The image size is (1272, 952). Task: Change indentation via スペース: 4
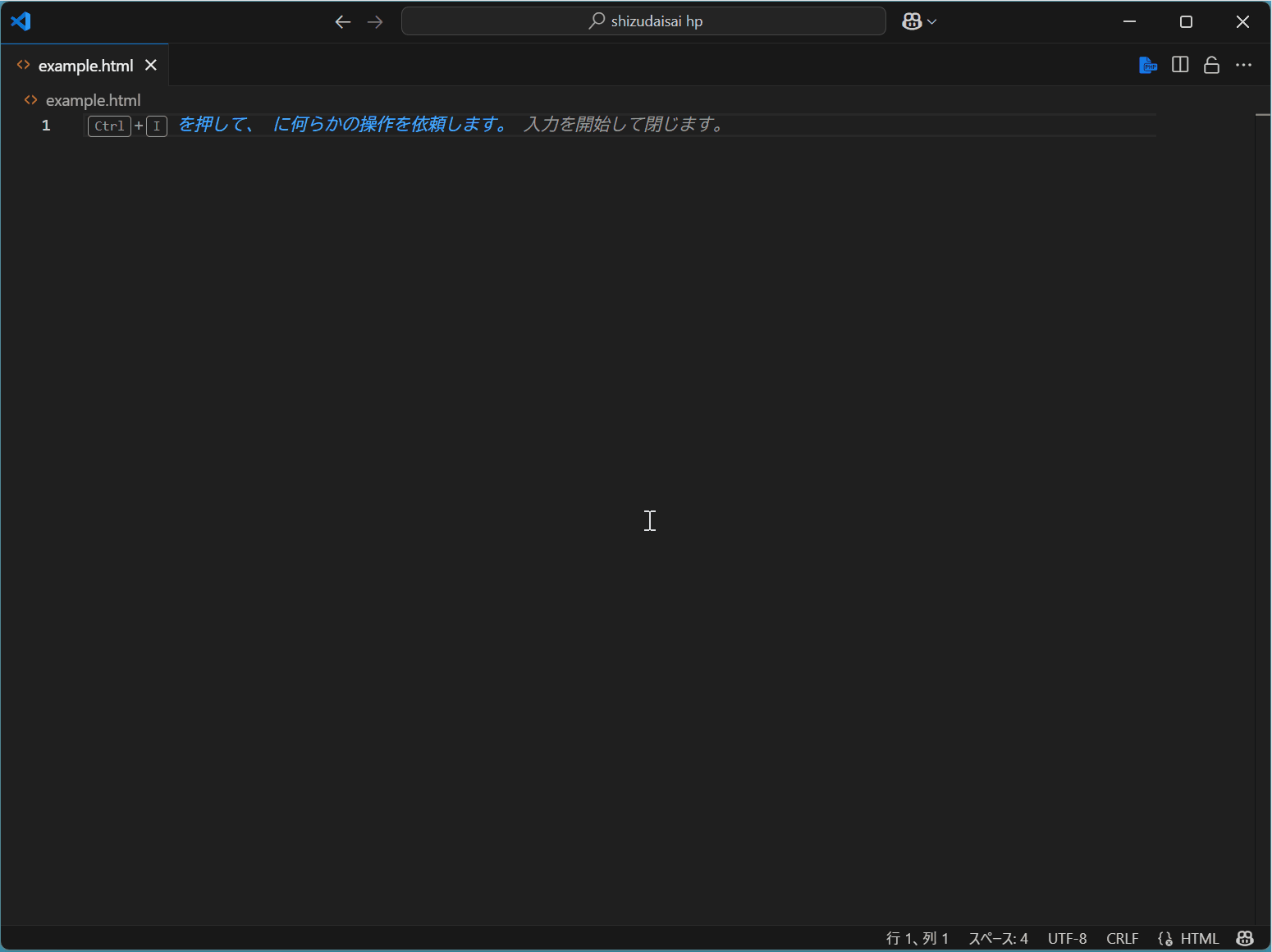click(x=998, y=938)
